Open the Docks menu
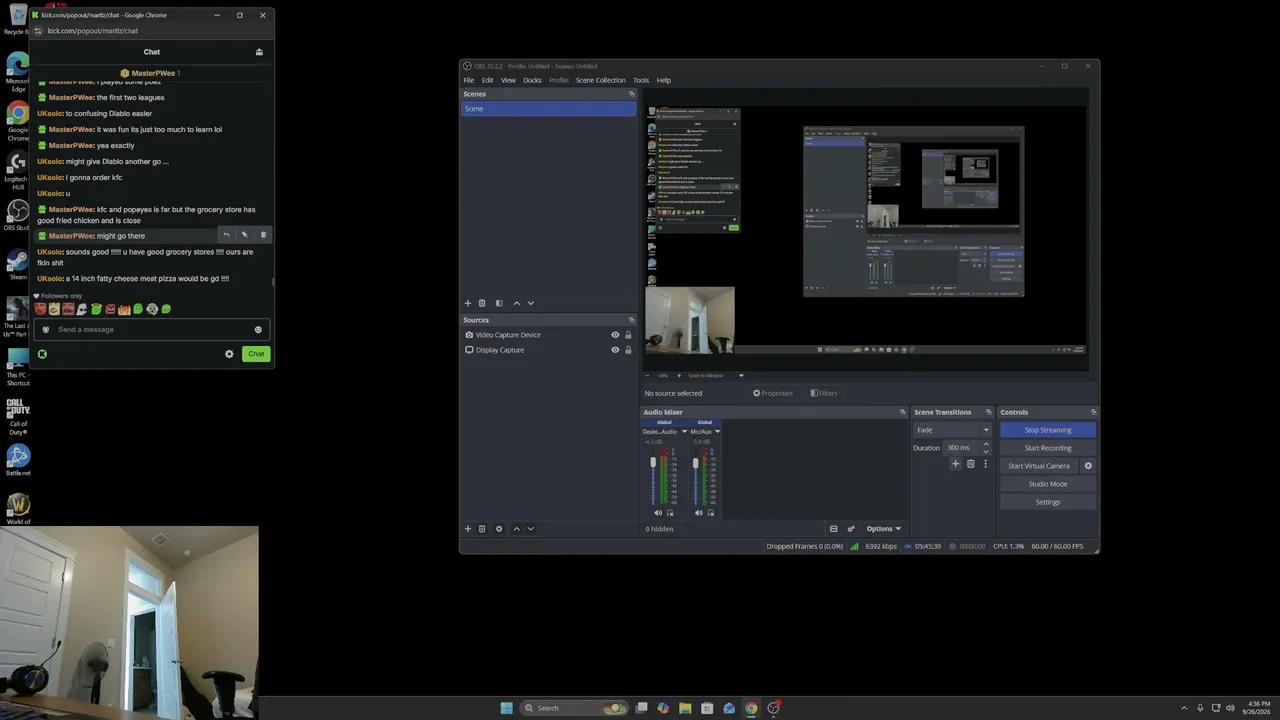Screen dimensions: 1280x720 [532, 80]
